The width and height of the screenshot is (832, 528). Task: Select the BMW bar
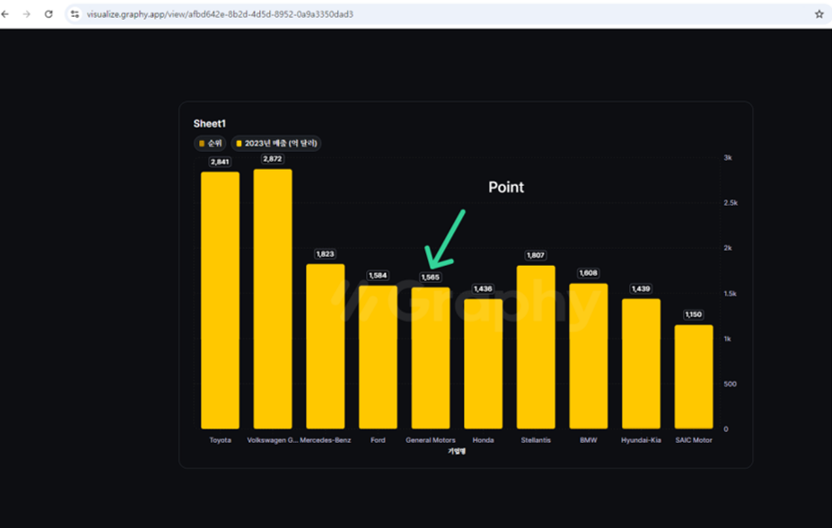[x=588, y=356]
